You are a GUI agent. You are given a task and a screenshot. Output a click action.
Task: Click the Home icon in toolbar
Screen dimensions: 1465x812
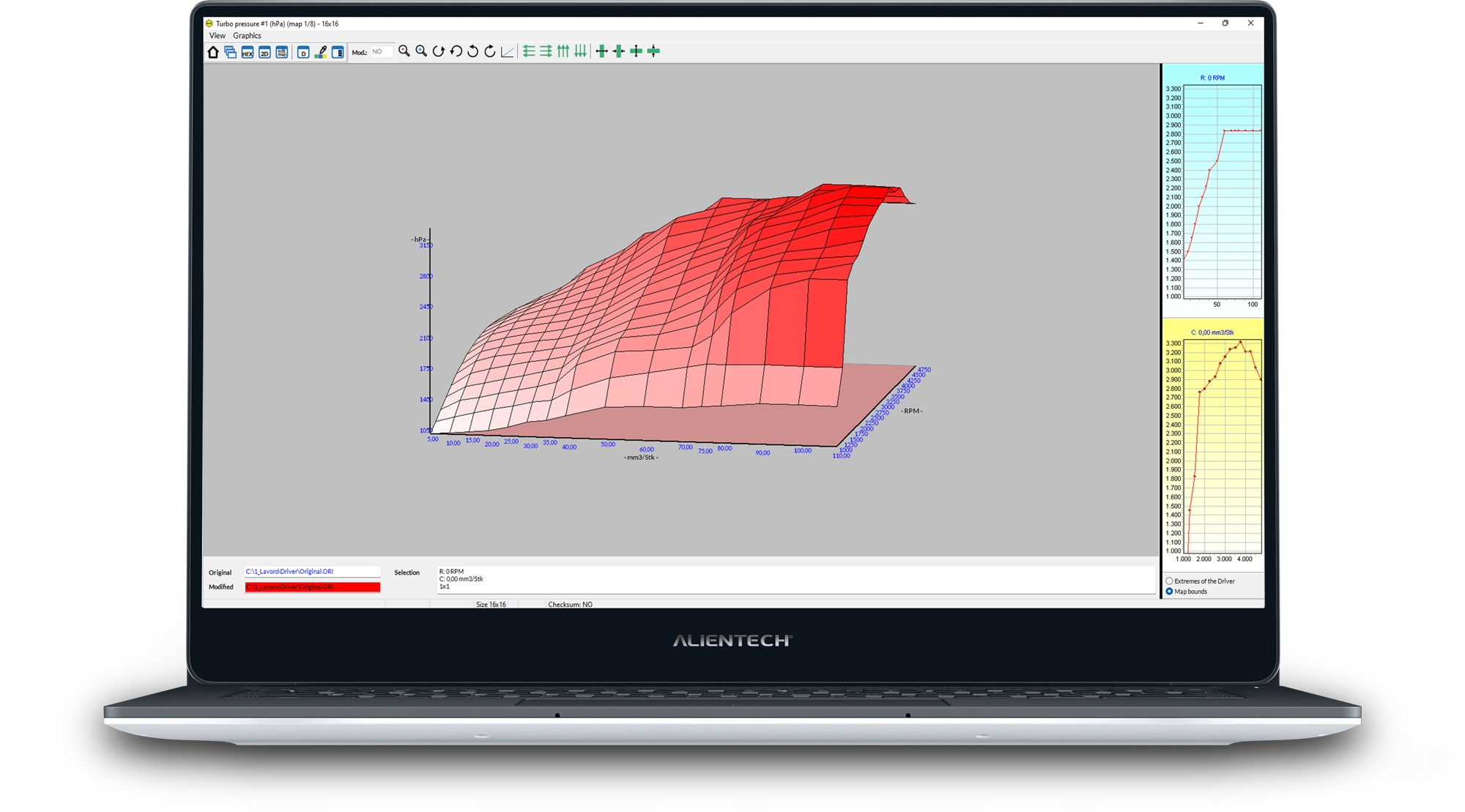(x=213, y=51)
